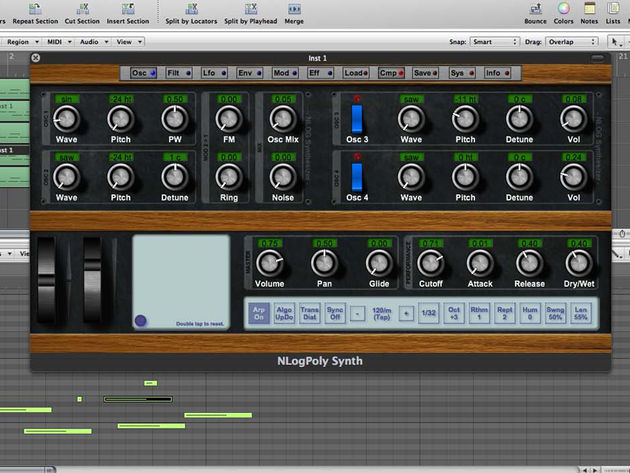Click the Osc Mix knob
The image size is (630, 473).
click(283, 119)
